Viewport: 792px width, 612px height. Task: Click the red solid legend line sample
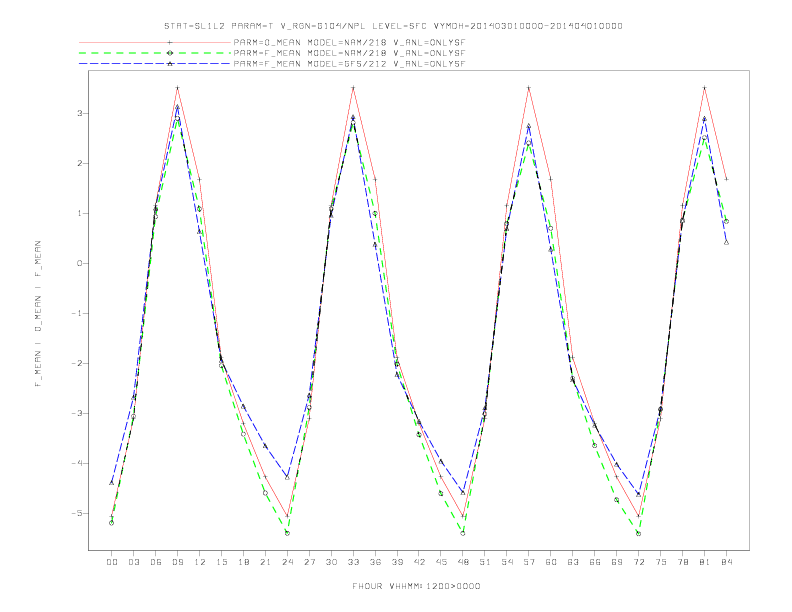(155, 42)
